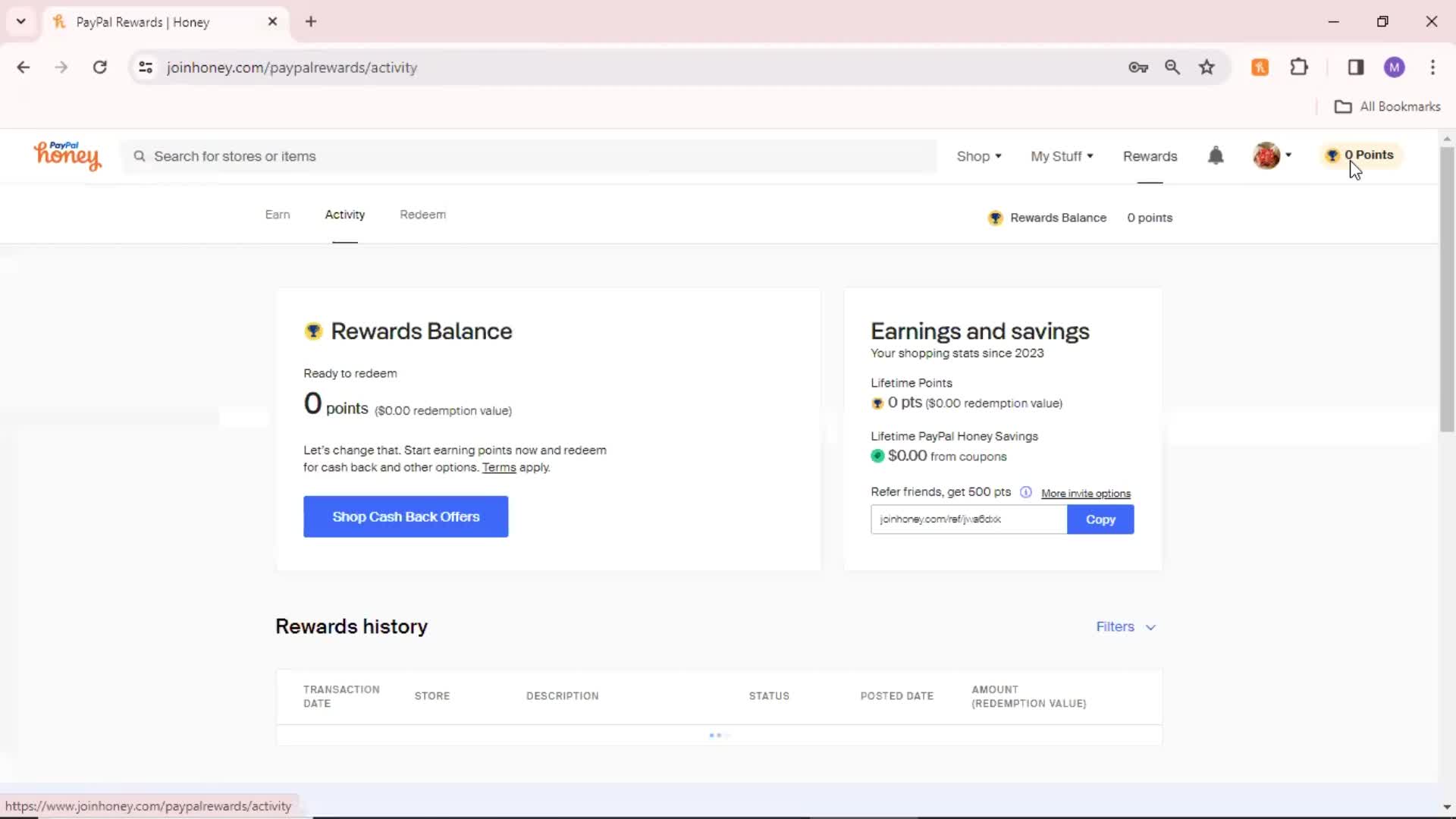This screenshot has width=1456, height=819.
Task: Open the Chrome profile M avatar
Action: click(1394, 67)
